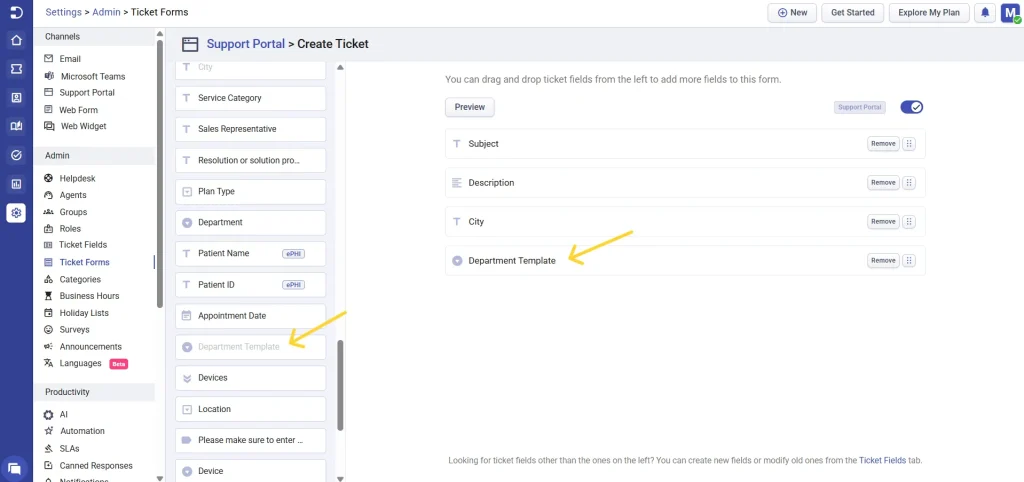Open the chat bubble icon at bottom left

point(16,467)
